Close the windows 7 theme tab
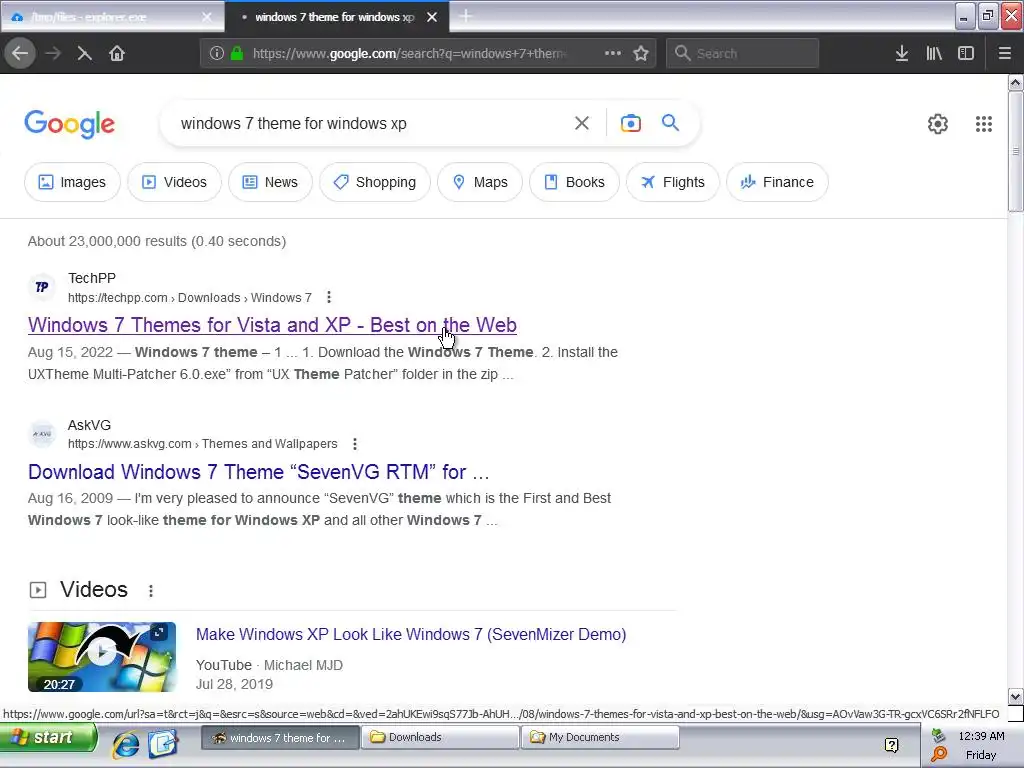Screen dimensions: 1024x768 (432, 17)
